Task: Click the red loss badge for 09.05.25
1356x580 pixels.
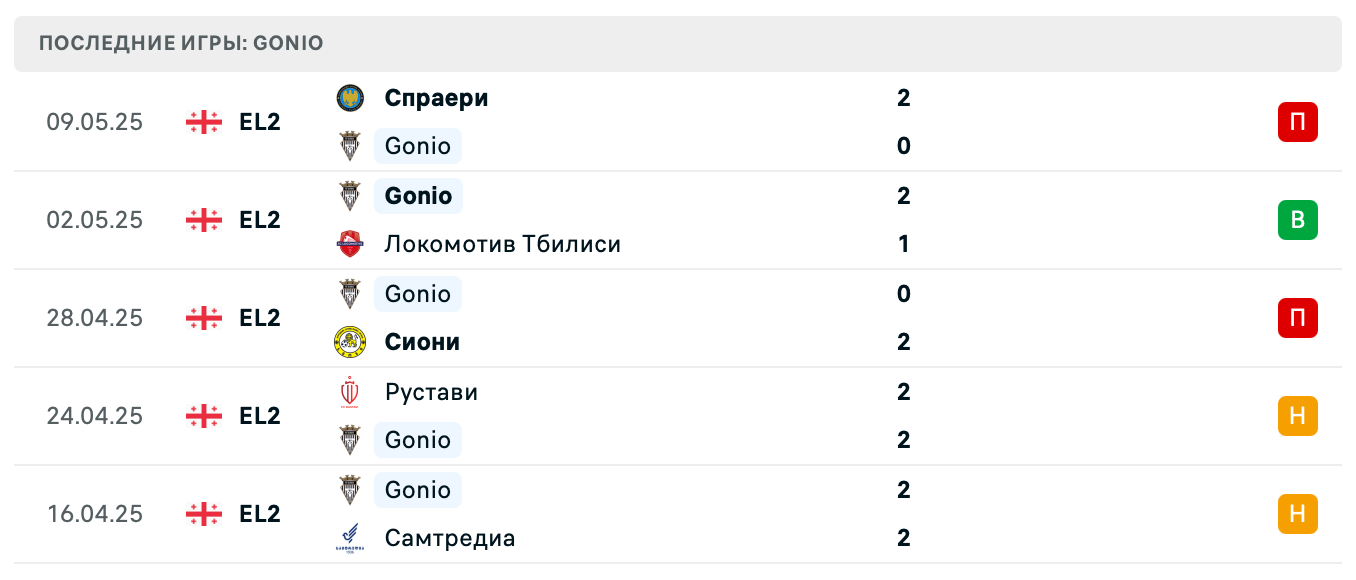Action: (x=1297, y=122)
